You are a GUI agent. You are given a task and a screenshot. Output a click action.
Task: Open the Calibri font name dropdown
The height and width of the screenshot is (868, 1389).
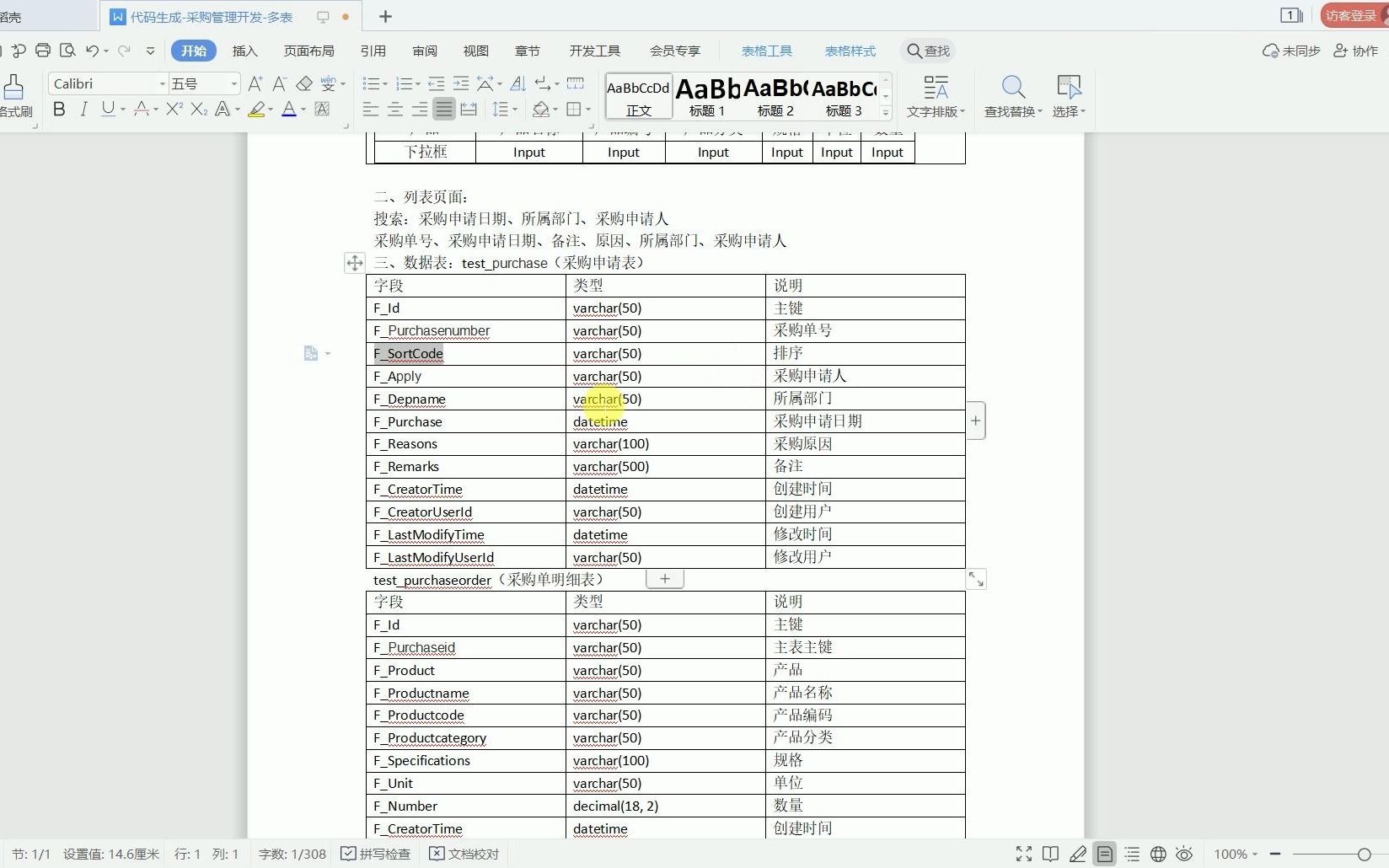163,83
